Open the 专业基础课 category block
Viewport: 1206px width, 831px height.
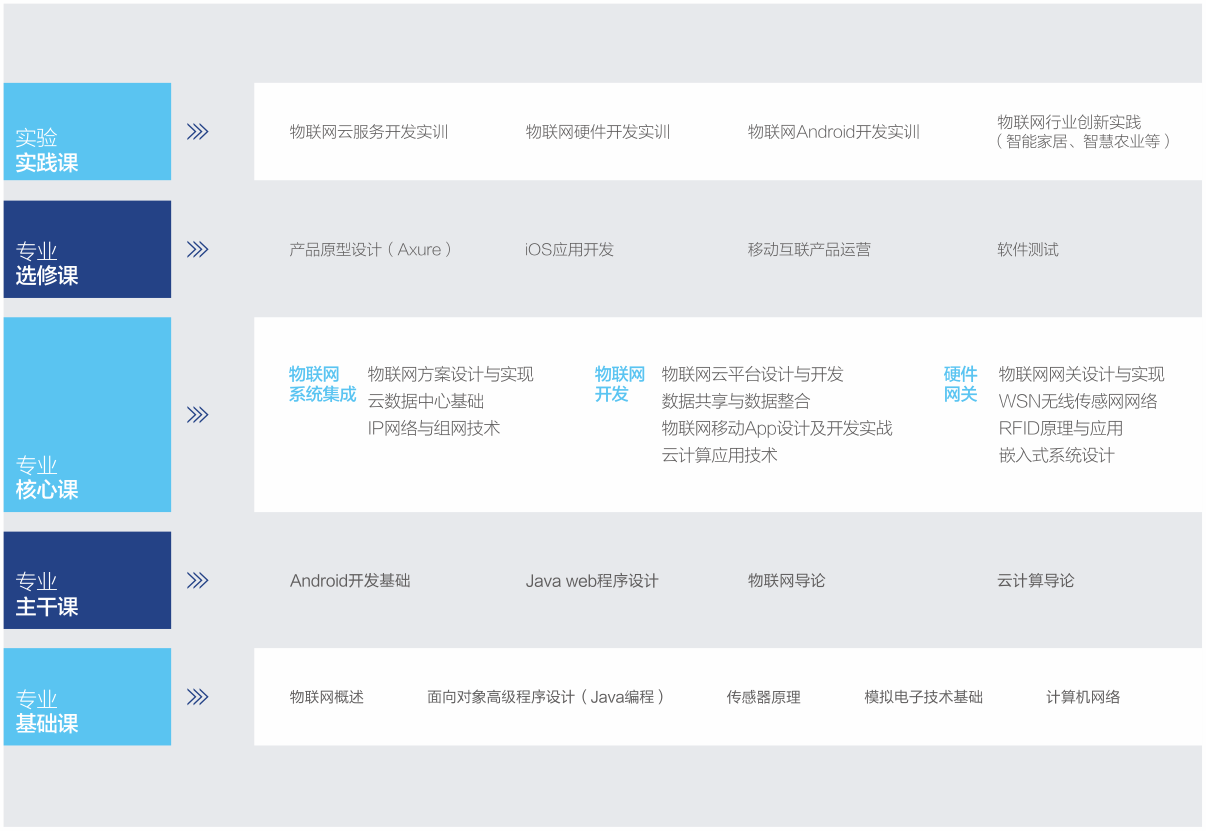(87, 697)
